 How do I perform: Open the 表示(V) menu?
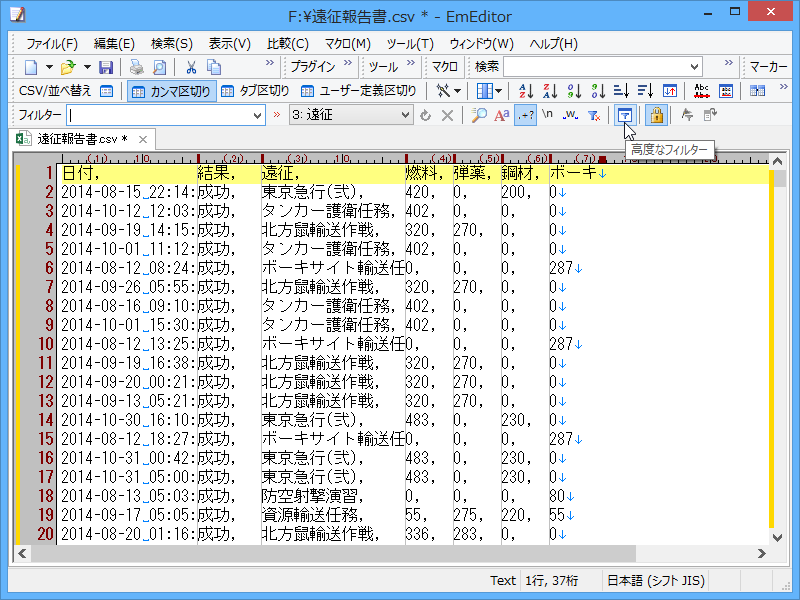(x=230, y=44)
